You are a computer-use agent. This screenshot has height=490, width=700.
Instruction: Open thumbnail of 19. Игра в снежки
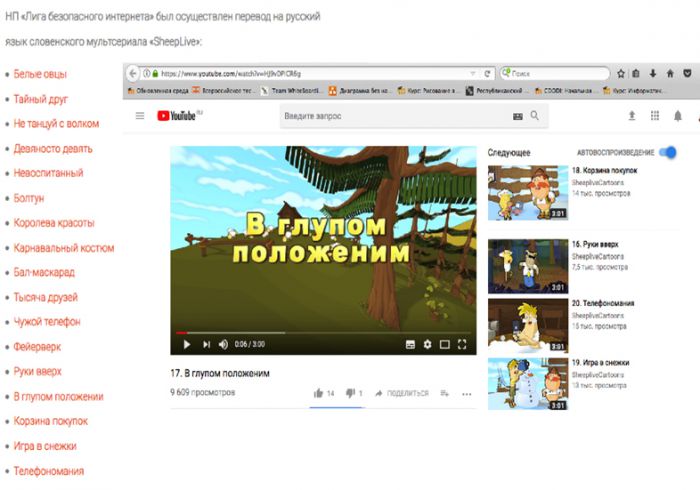[528, 384]
